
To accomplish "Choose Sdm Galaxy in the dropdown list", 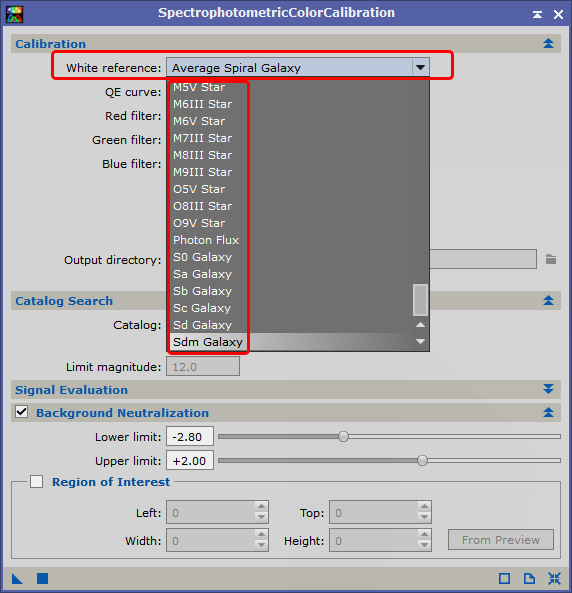I will tap(208, 342).
